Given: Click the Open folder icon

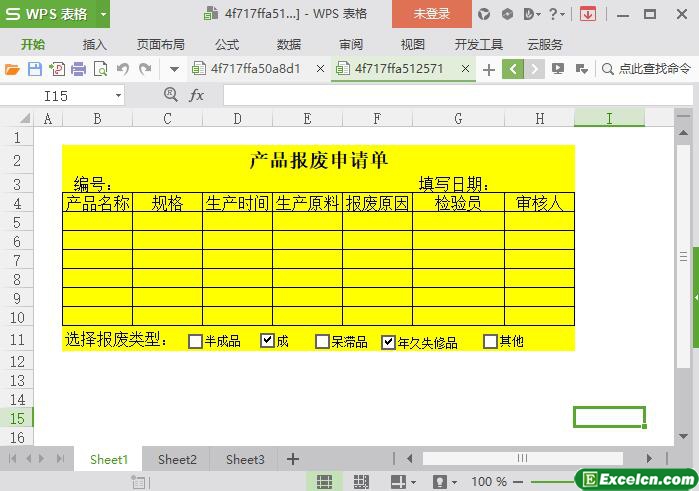Looking at the screenshot, I should click(12, 69).
